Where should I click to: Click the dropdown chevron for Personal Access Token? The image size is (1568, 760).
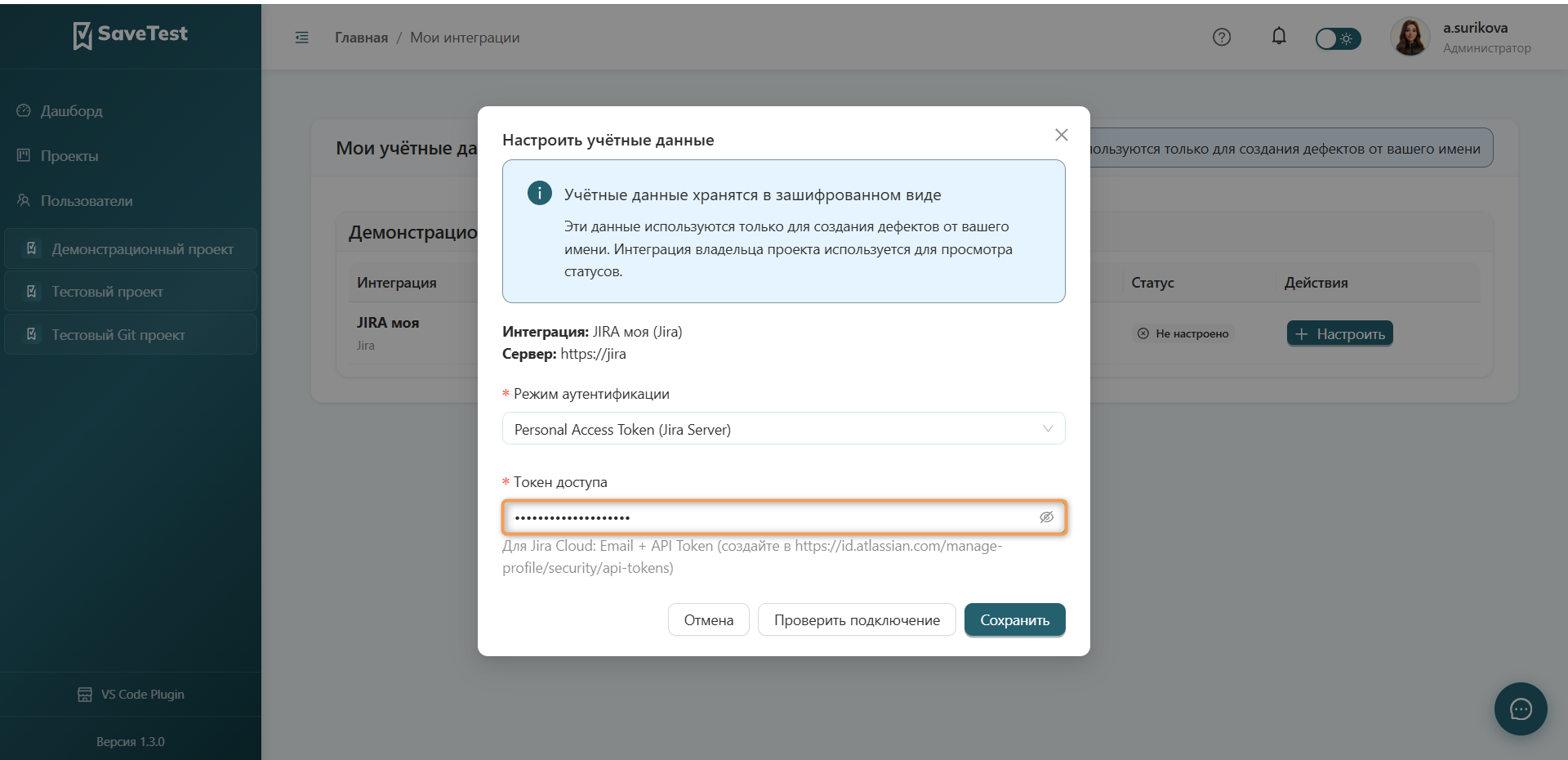(x=1048, y=429)
